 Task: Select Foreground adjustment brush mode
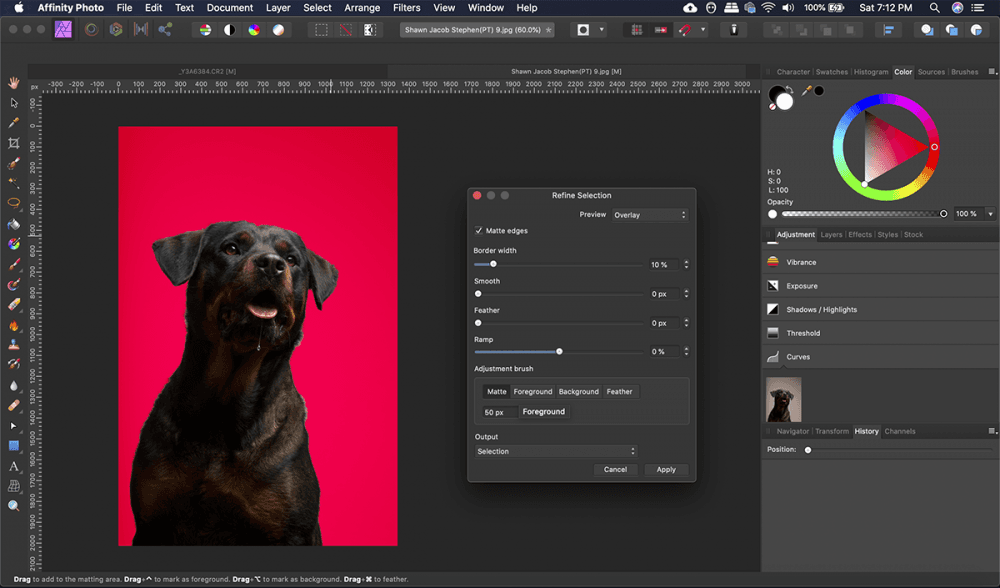pos(533,392)
